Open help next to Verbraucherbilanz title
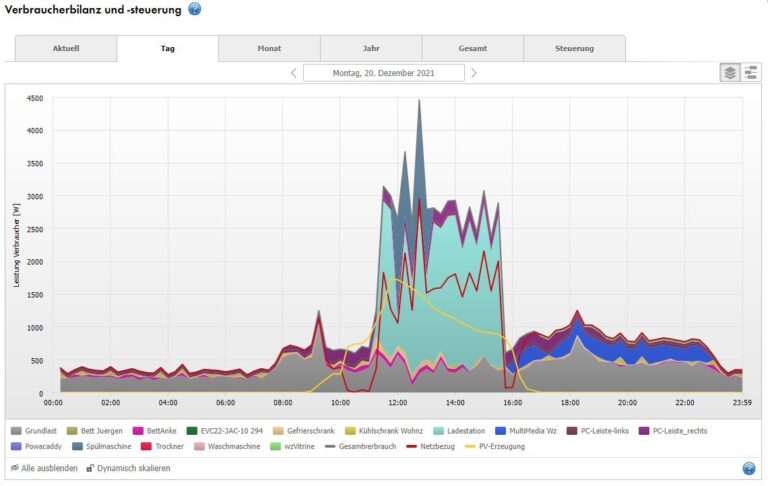 (195, 10)
